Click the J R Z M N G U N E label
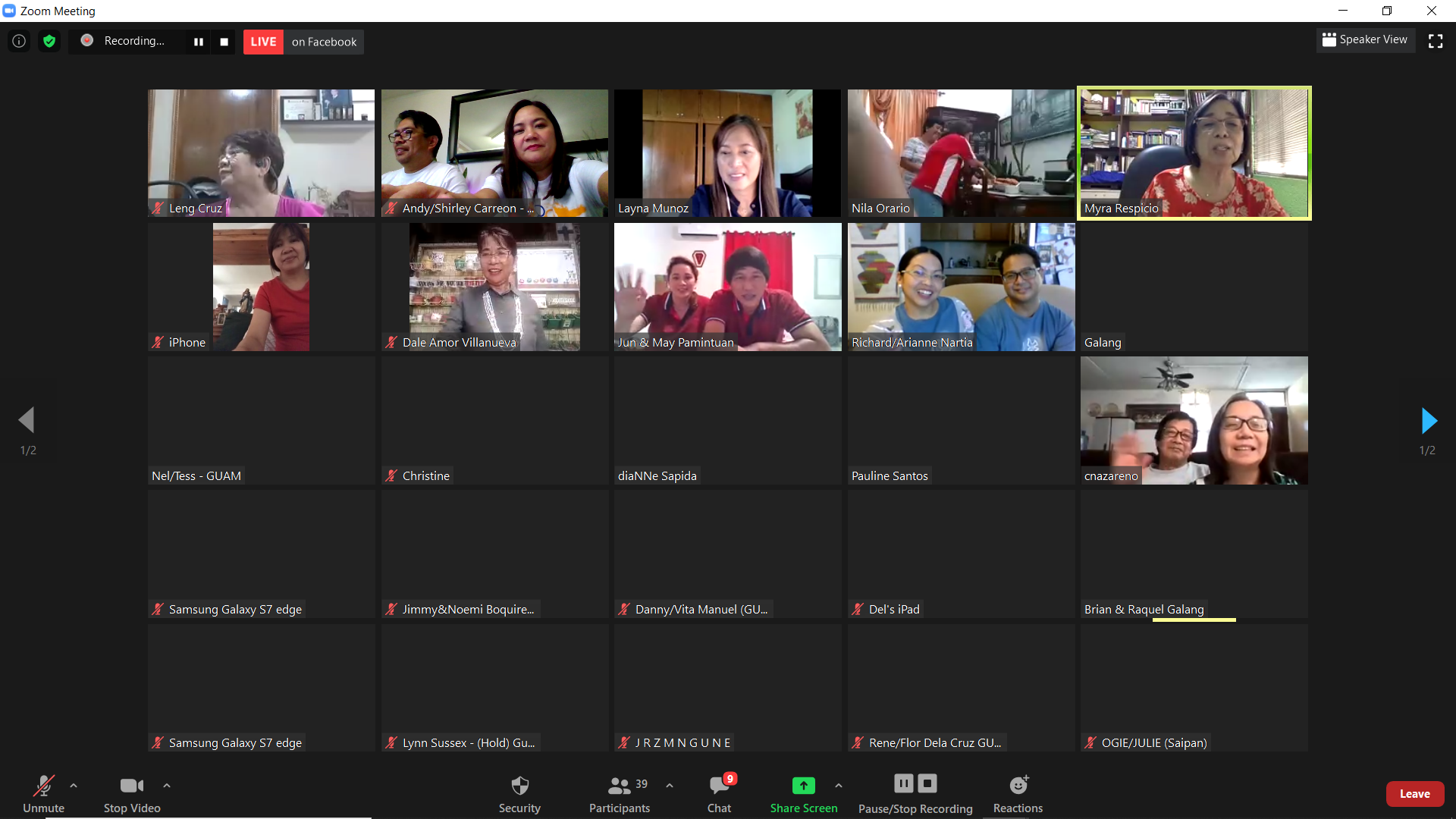Viewport: 1456px width, 819px height. (x=683, y=743)
